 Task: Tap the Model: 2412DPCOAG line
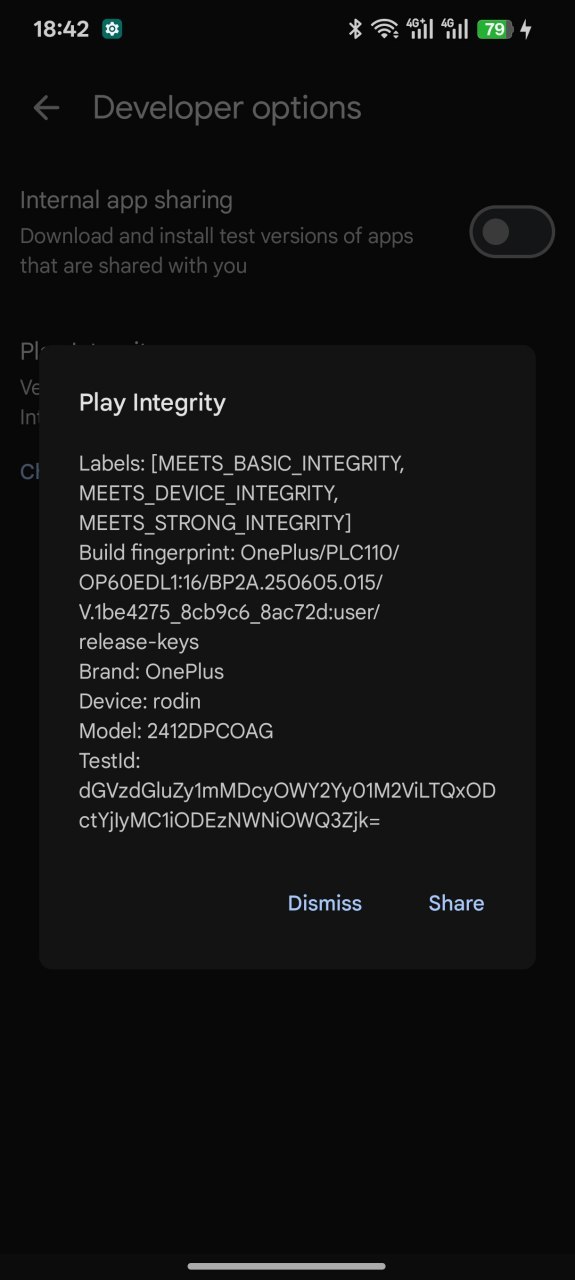[176, 731]
